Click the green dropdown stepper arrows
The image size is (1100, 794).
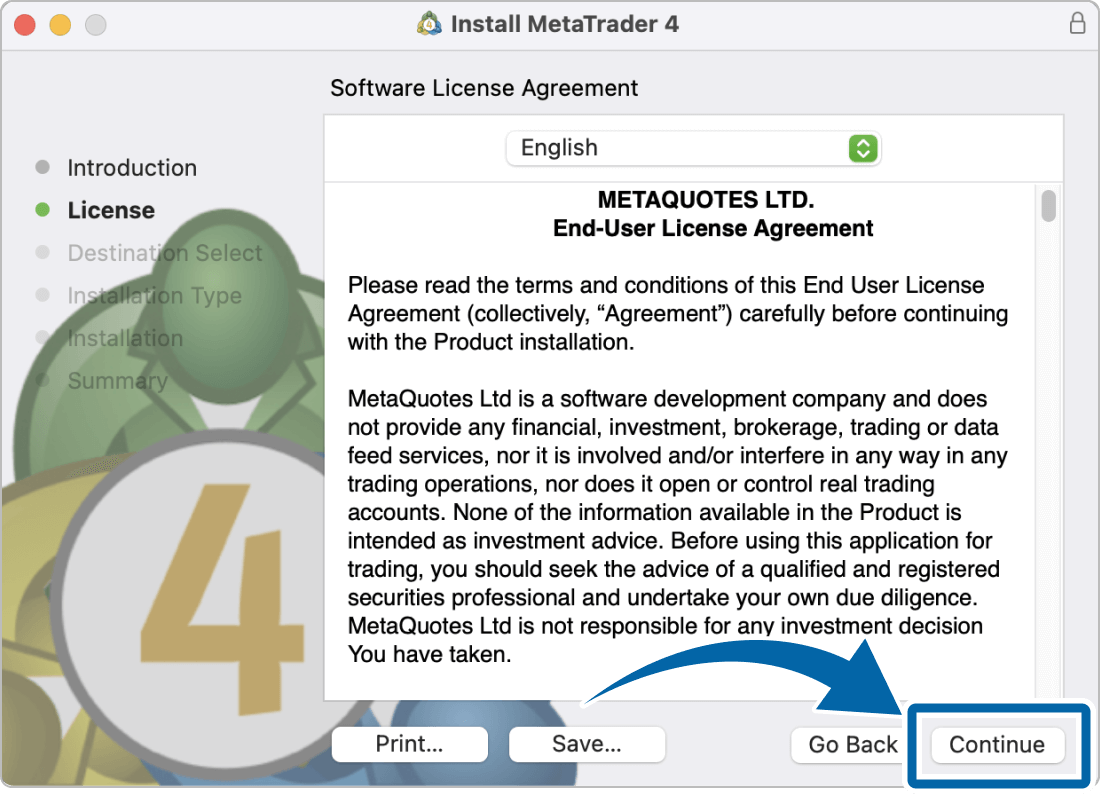(863, 148)
